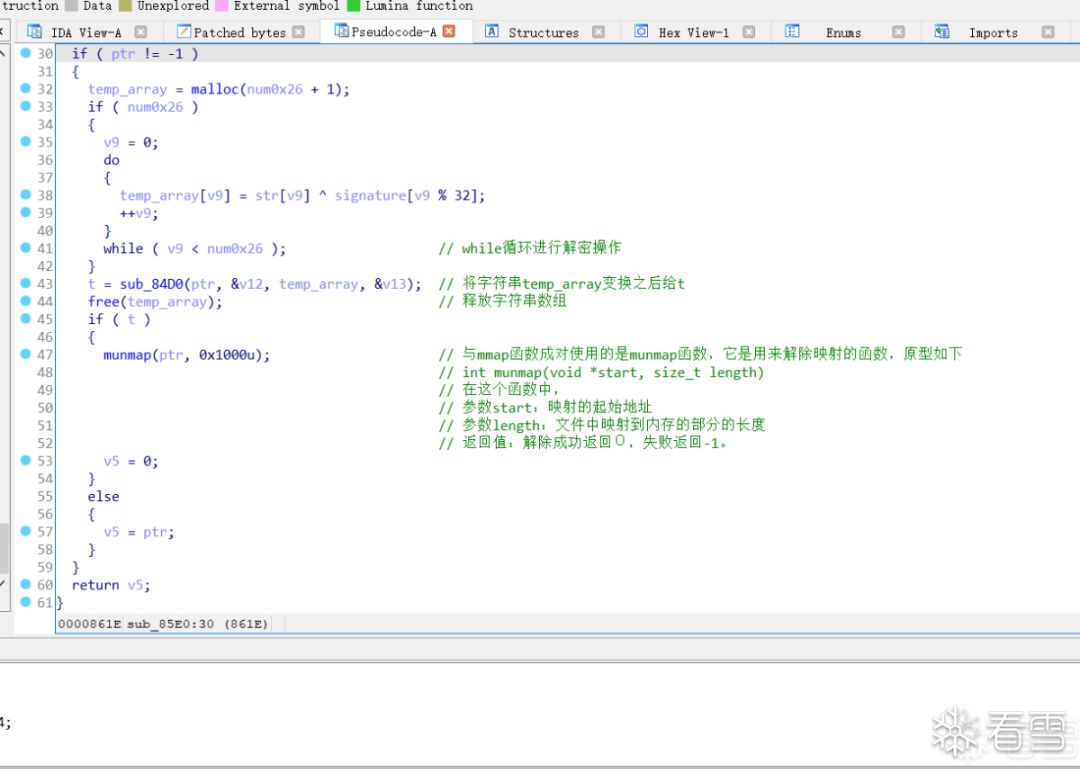Viewport: 1080px width, 773px height.
Task: Click line number 55 else
Action: (45, 497)
